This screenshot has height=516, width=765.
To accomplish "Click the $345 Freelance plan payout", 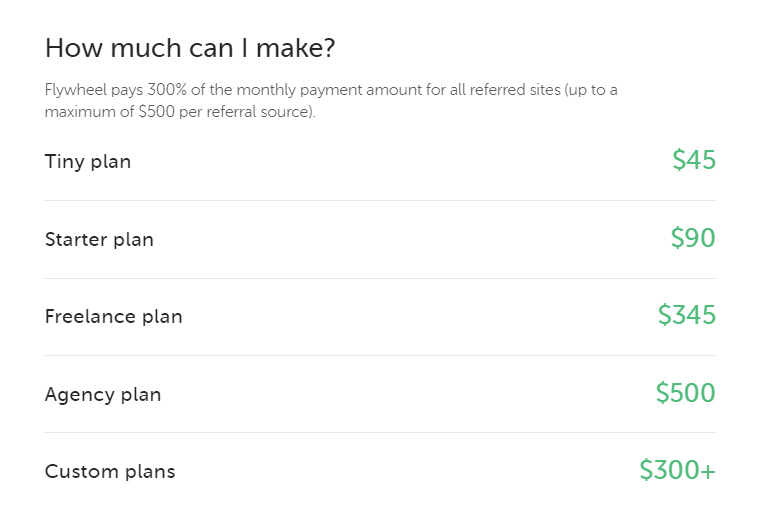I will click(x=686, y=315).
